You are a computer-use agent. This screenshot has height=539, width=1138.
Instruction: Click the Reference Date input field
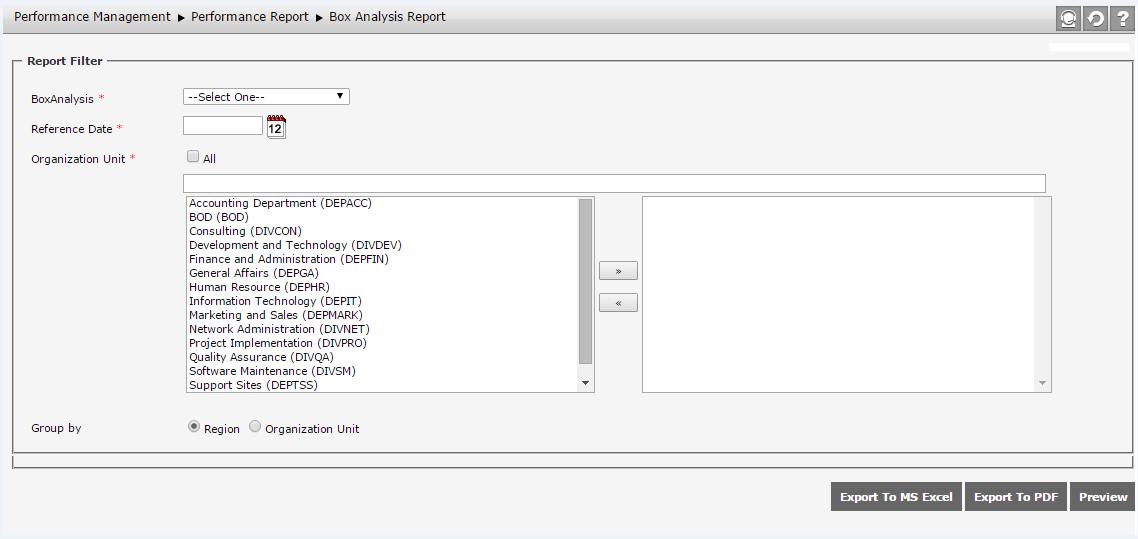(x=223, y=126)
